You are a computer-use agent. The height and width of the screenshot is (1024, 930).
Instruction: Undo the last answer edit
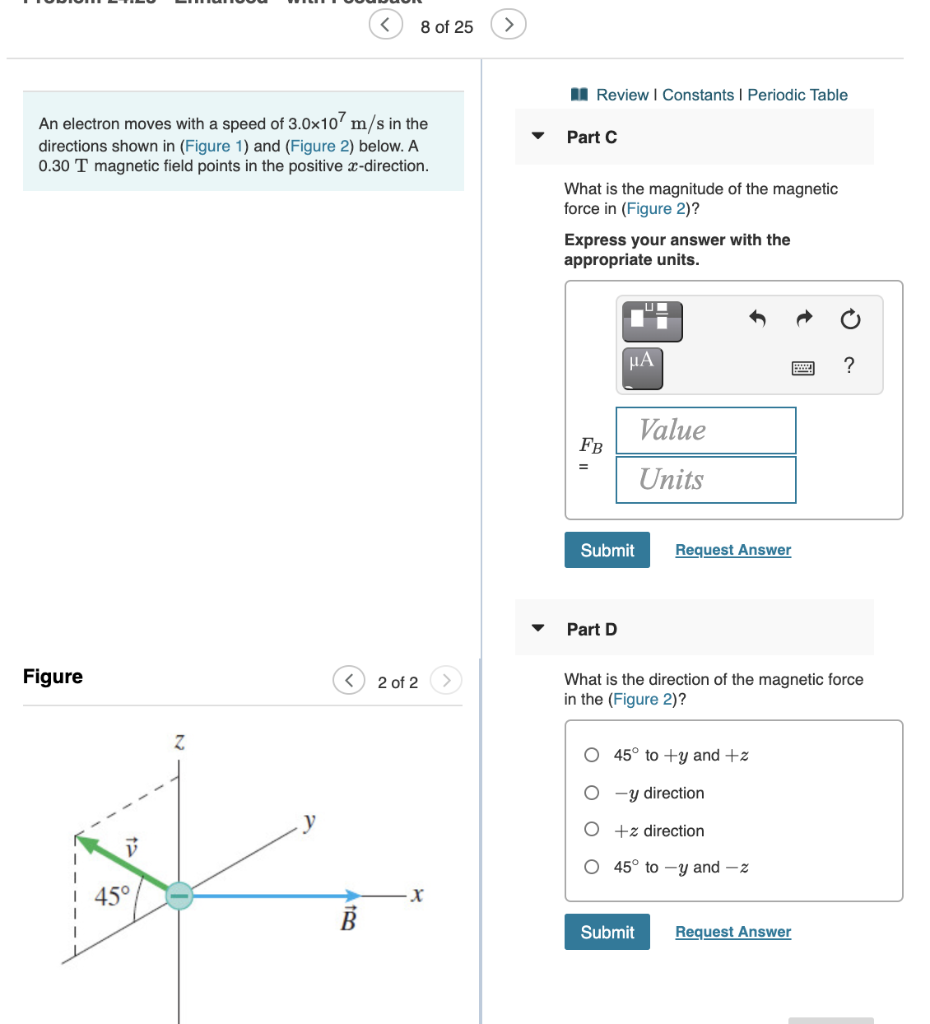point(757,318)
